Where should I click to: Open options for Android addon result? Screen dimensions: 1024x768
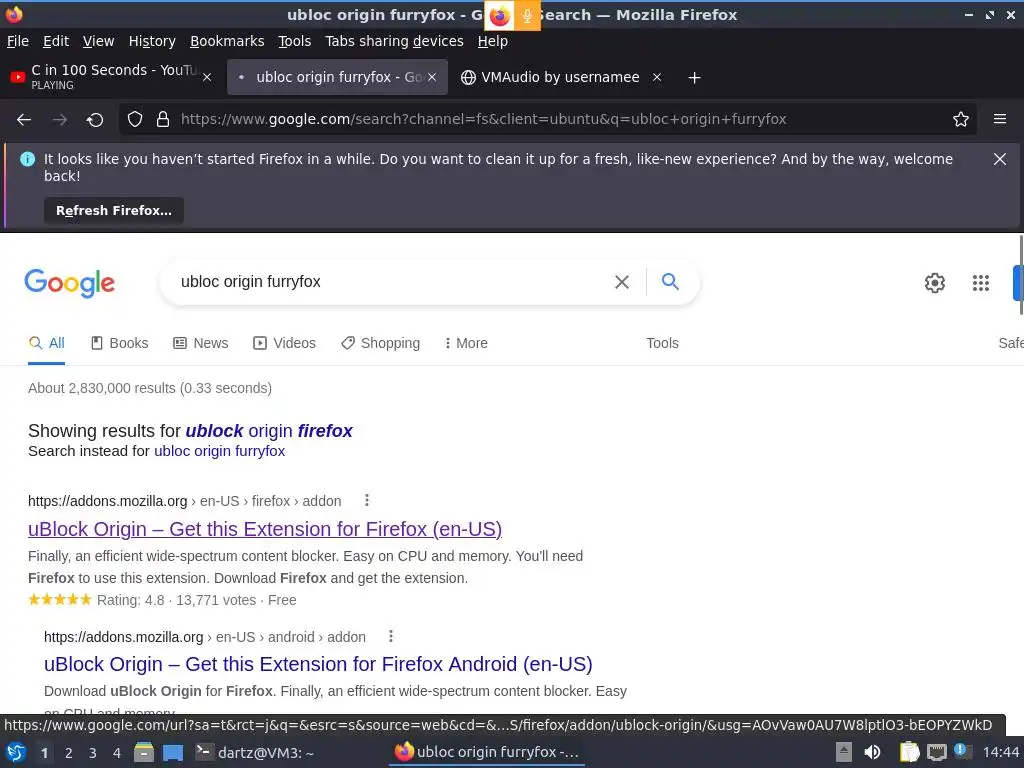click(391, 636)
